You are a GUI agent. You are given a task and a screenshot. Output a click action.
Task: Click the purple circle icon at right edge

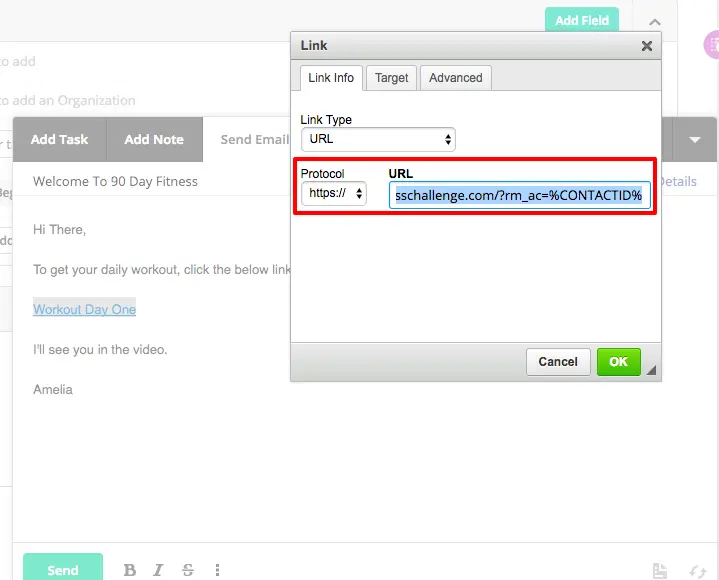pos(712,44)
